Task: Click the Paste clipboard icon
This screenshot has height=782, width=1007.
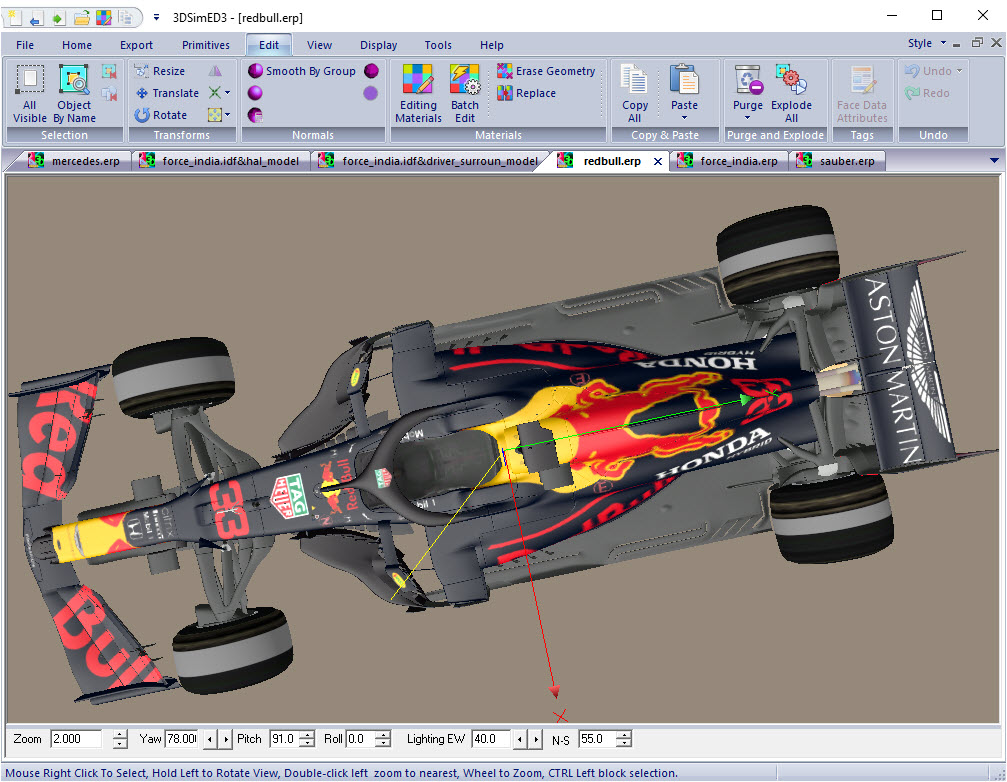Action: 684,80
